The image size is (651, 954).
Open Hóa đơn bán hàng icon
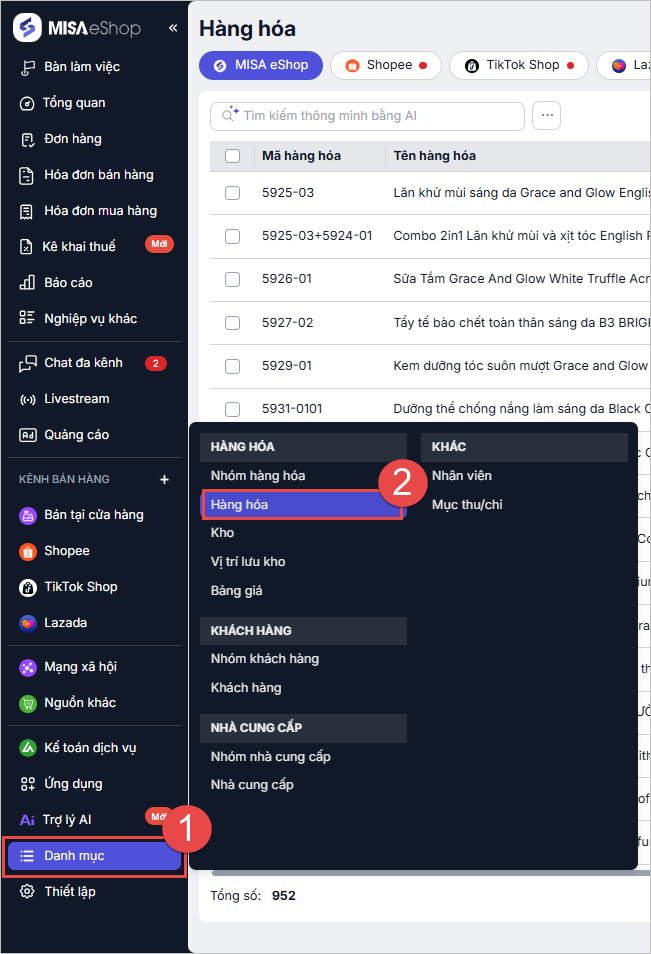(26, 176)
